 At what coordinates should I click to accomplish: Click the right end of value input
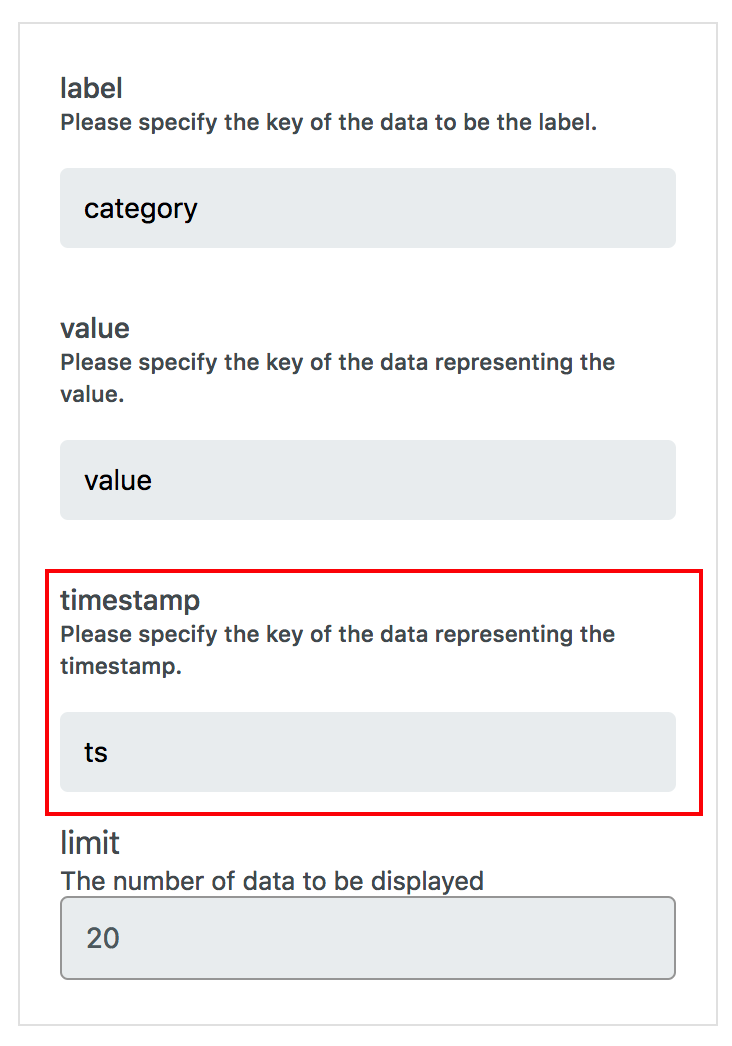pos(661,480)
